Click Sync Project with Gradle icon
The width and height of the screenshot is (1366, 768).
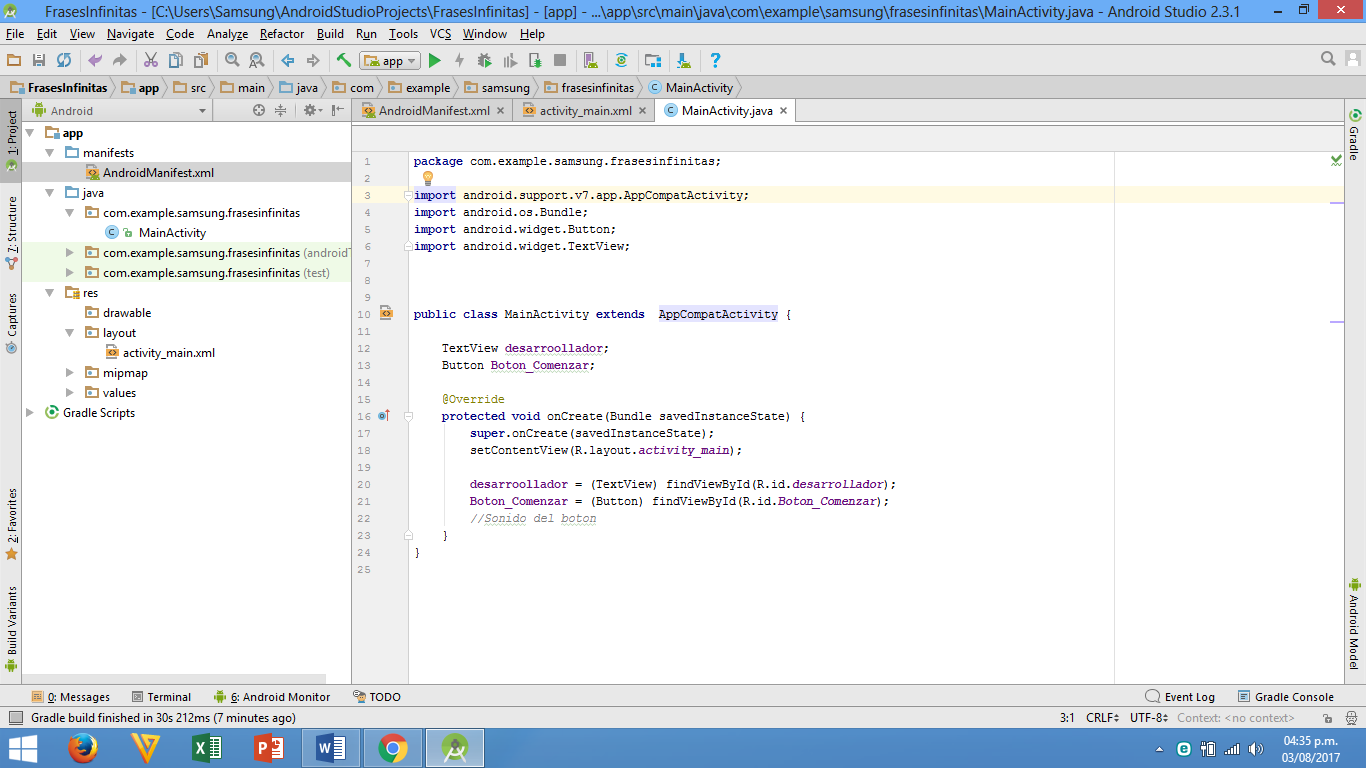(x=622, y=61)
